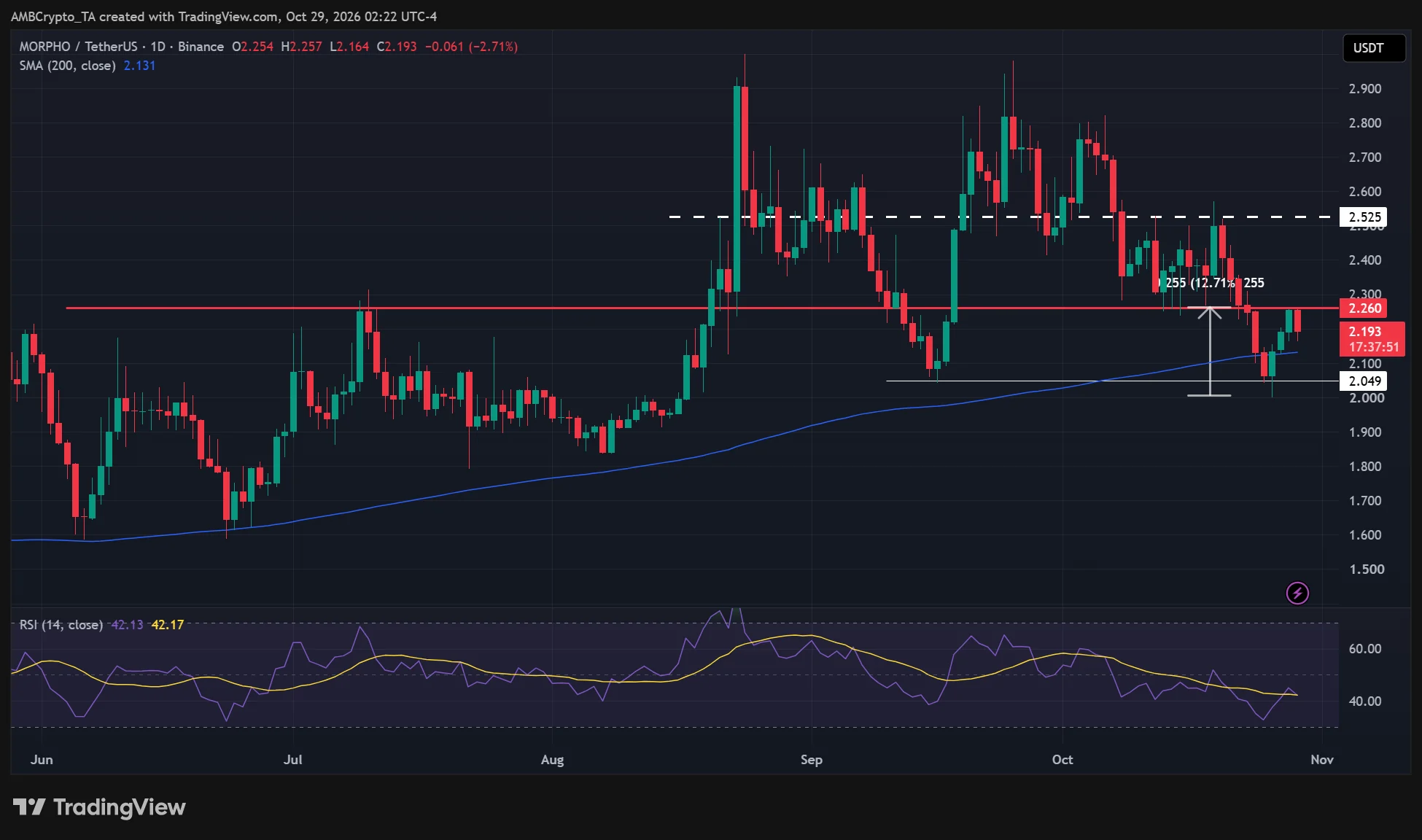Click the close price C2.193 value
This screenshot has height=840, width=1422.
pos(397,47)
